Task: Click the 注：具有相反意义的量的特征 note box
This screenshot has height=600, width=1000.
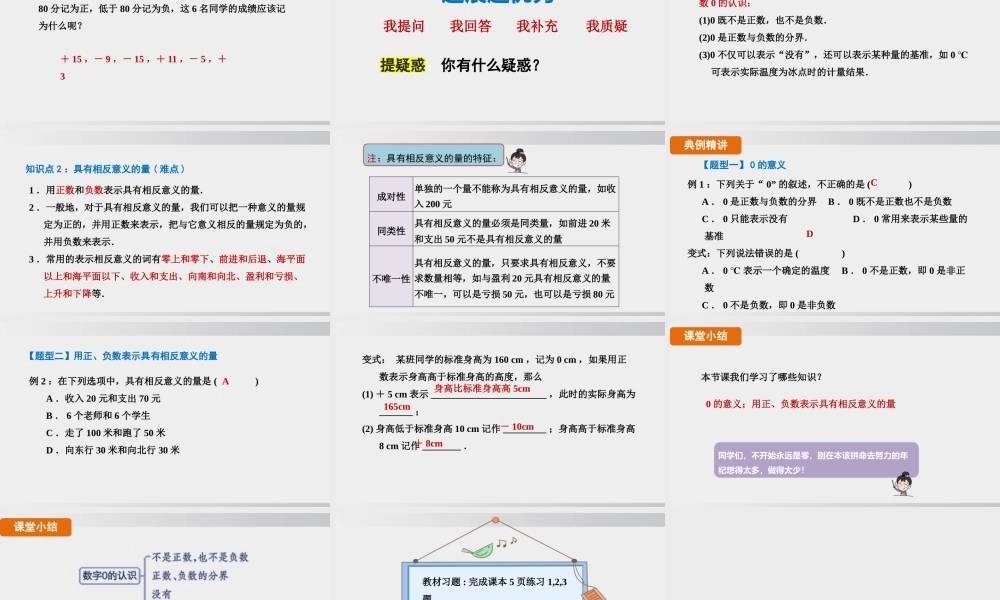Action: (434, 157)
